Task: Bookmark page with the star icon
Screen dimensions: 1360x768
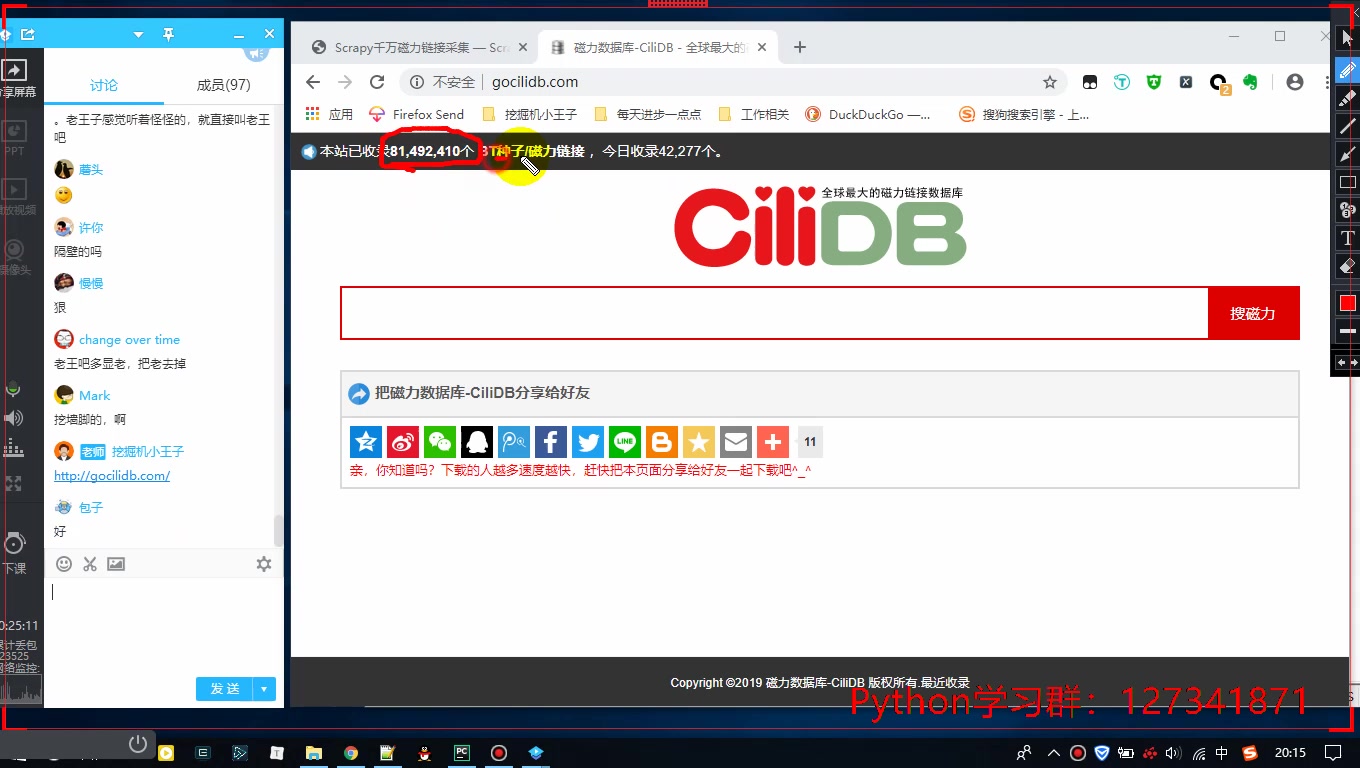Action: [x=1049, y=82]
